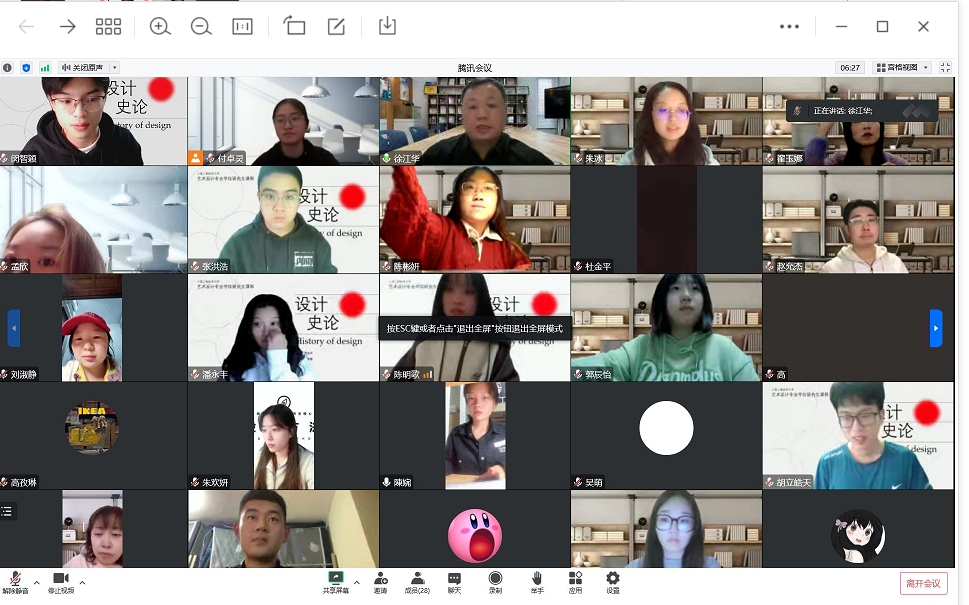Toggle the speaker sound off button
This screenshot has height=605, width=969.
tap(89, 67)
